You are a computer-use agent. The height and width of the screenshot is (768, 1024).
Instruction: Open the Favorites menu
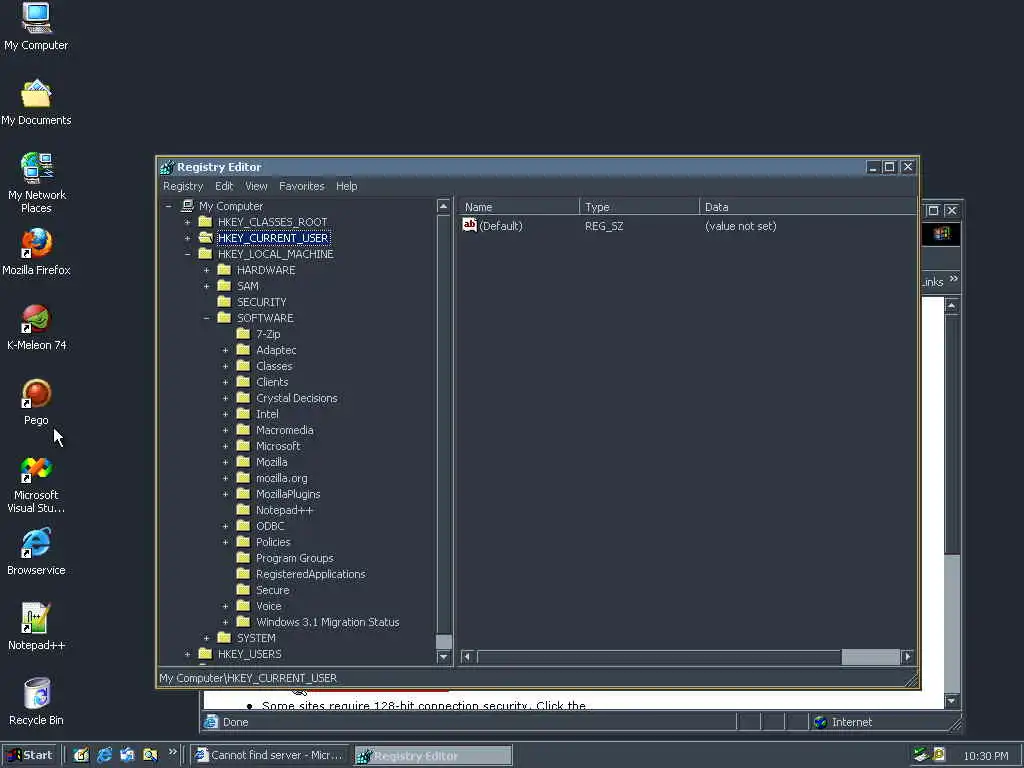(302, 186)
